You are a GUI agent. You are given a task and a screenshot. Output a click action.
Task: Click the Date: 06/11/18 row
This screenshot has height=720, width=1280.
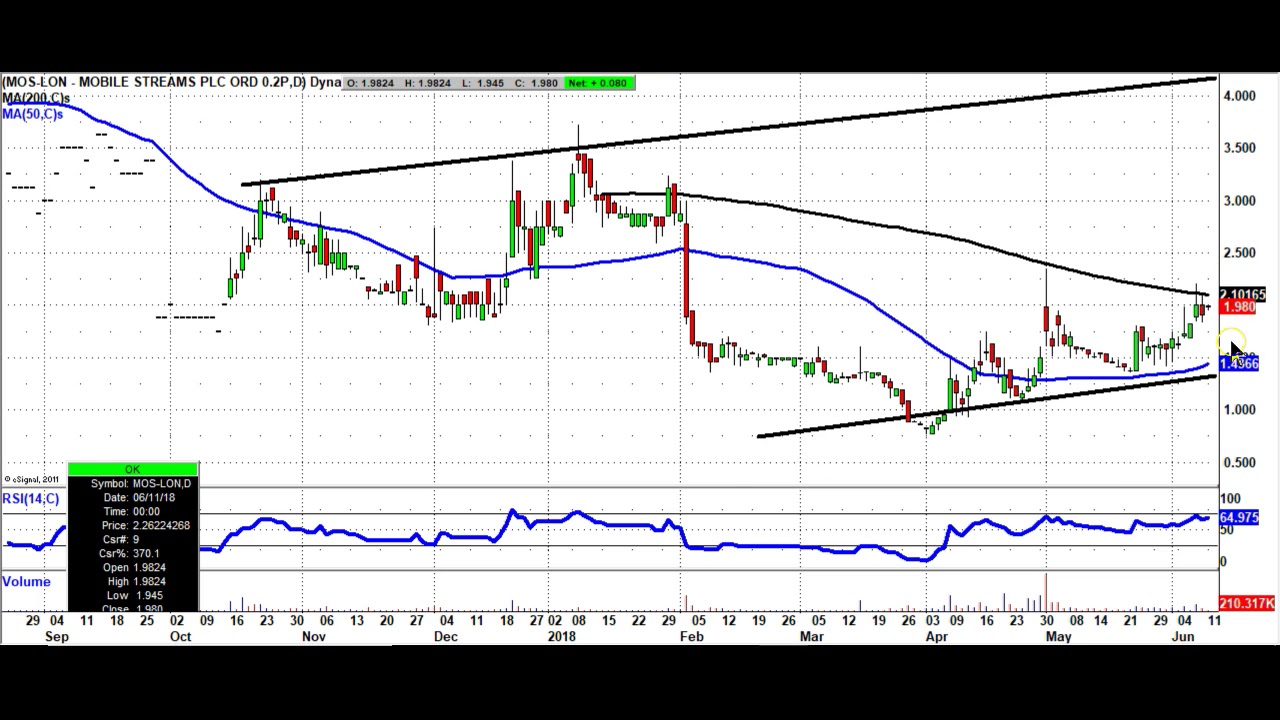pyautogui.click(x=138, y=498)
